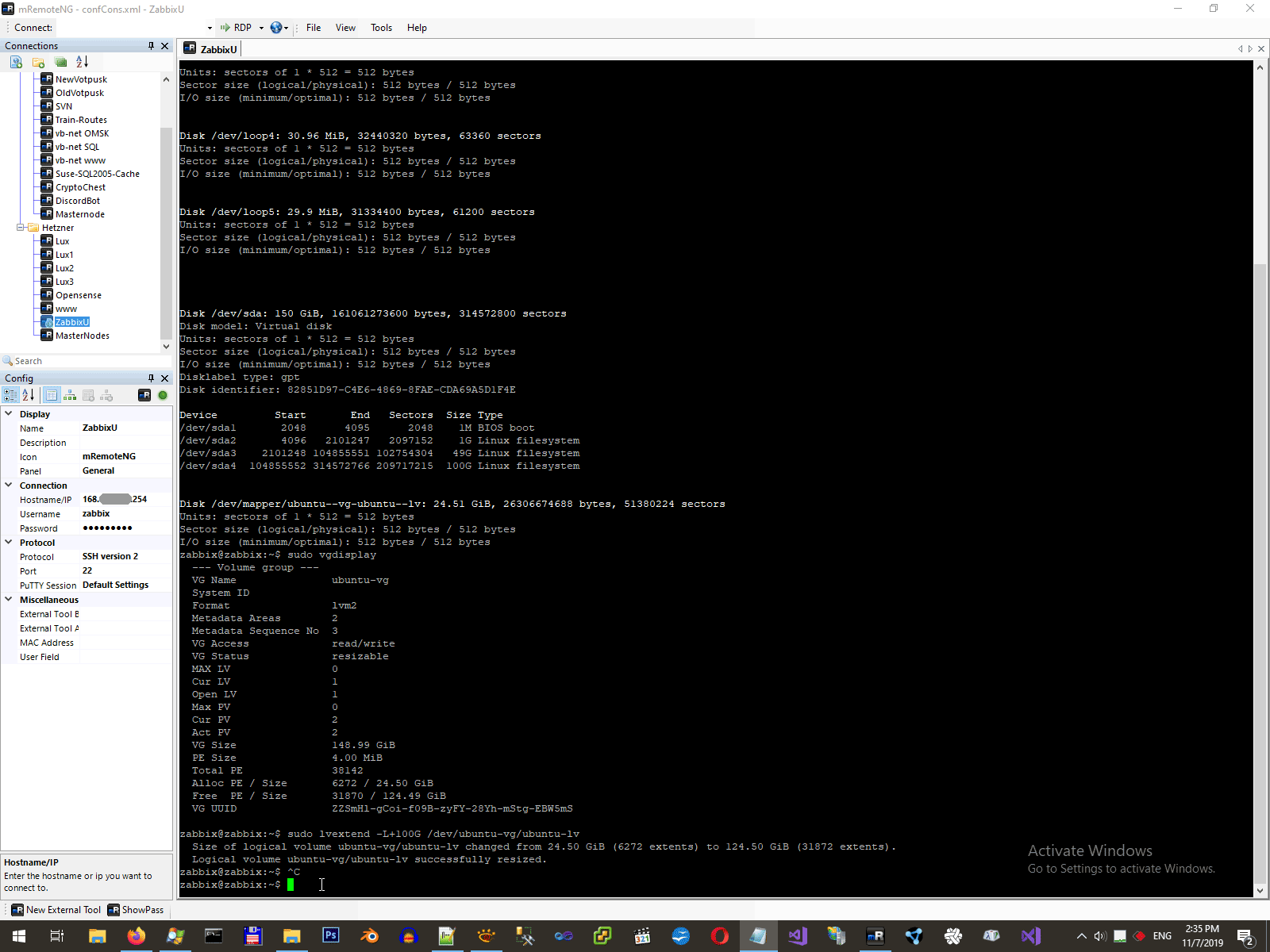
Task: Click the green host status icon in Config
Action: click(163, 395)
